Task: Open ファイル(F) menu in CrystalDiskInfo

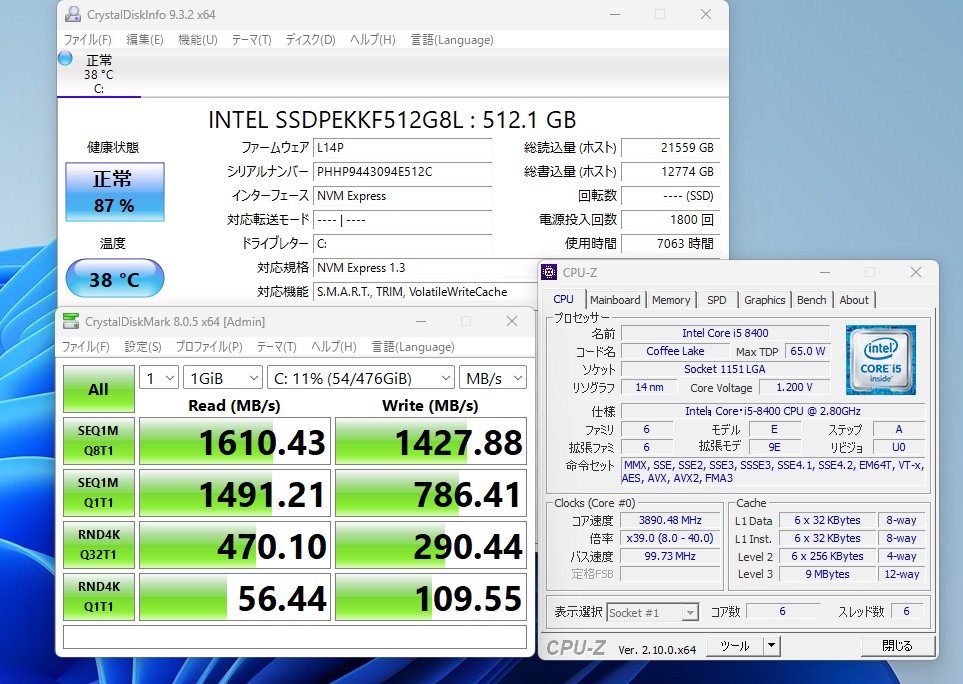Action: [x=88, y=40]
